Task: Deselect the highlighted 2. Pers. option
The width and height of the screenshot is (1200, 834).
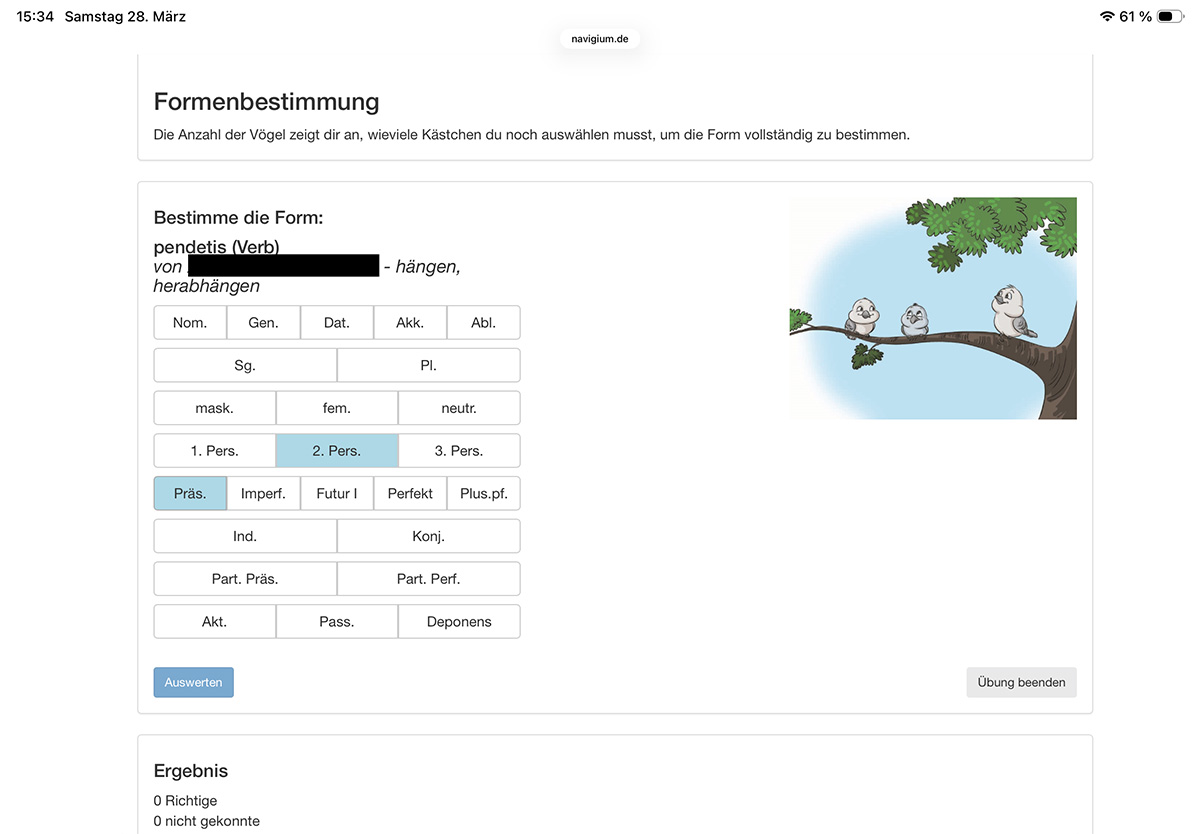Action: coord(337,451)
